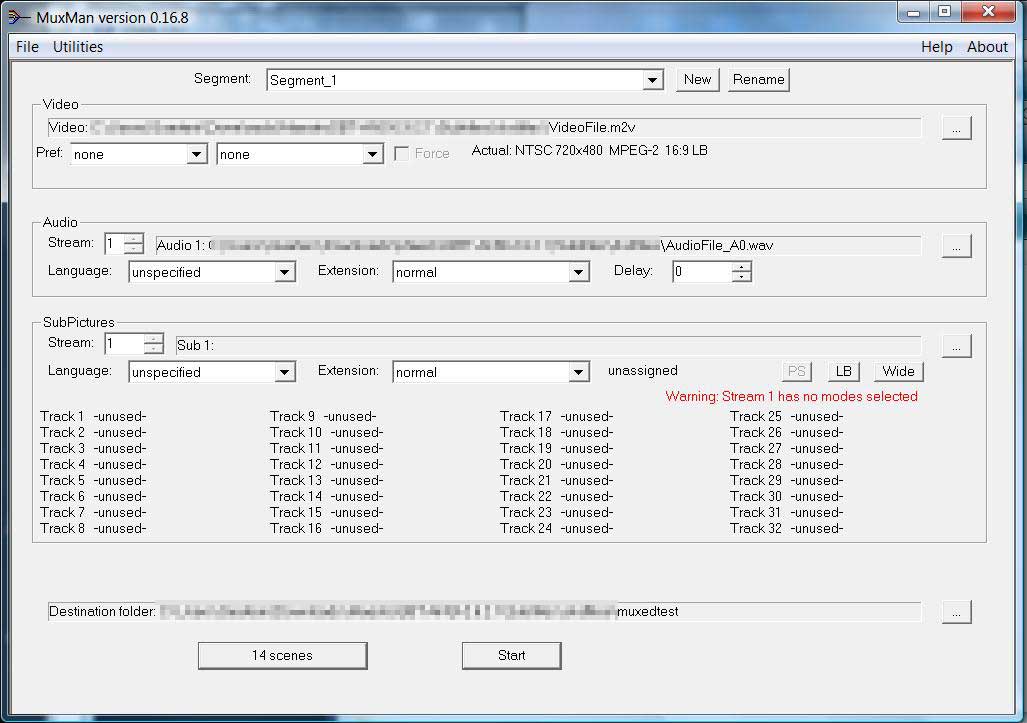Increase the SubPictures stream number
This screenshot has height=723, width=1027.
pos(153,339)
